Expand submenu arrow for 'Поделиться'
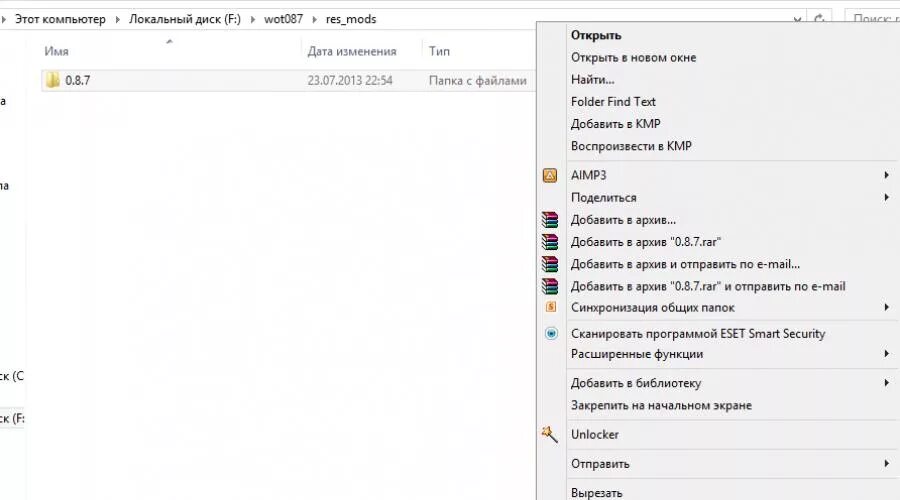The height and width of the screenshot is (500, 900). [x=887, y=197]
